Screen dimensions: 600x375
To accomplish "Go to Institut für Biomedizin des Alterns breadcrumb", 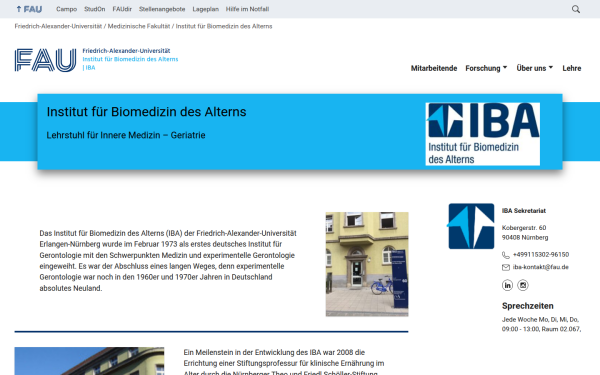I will (x=224, y=26).
